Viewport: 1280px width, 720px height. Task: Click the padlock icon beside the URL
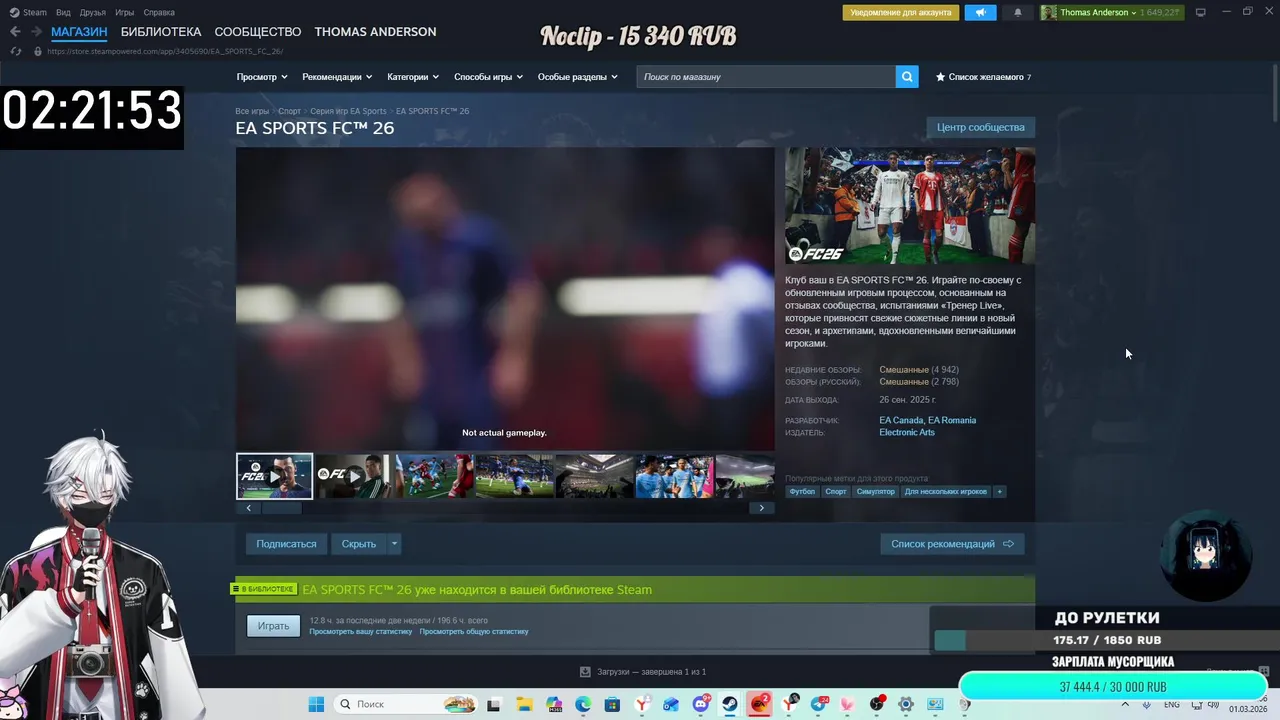click(38, 51)
